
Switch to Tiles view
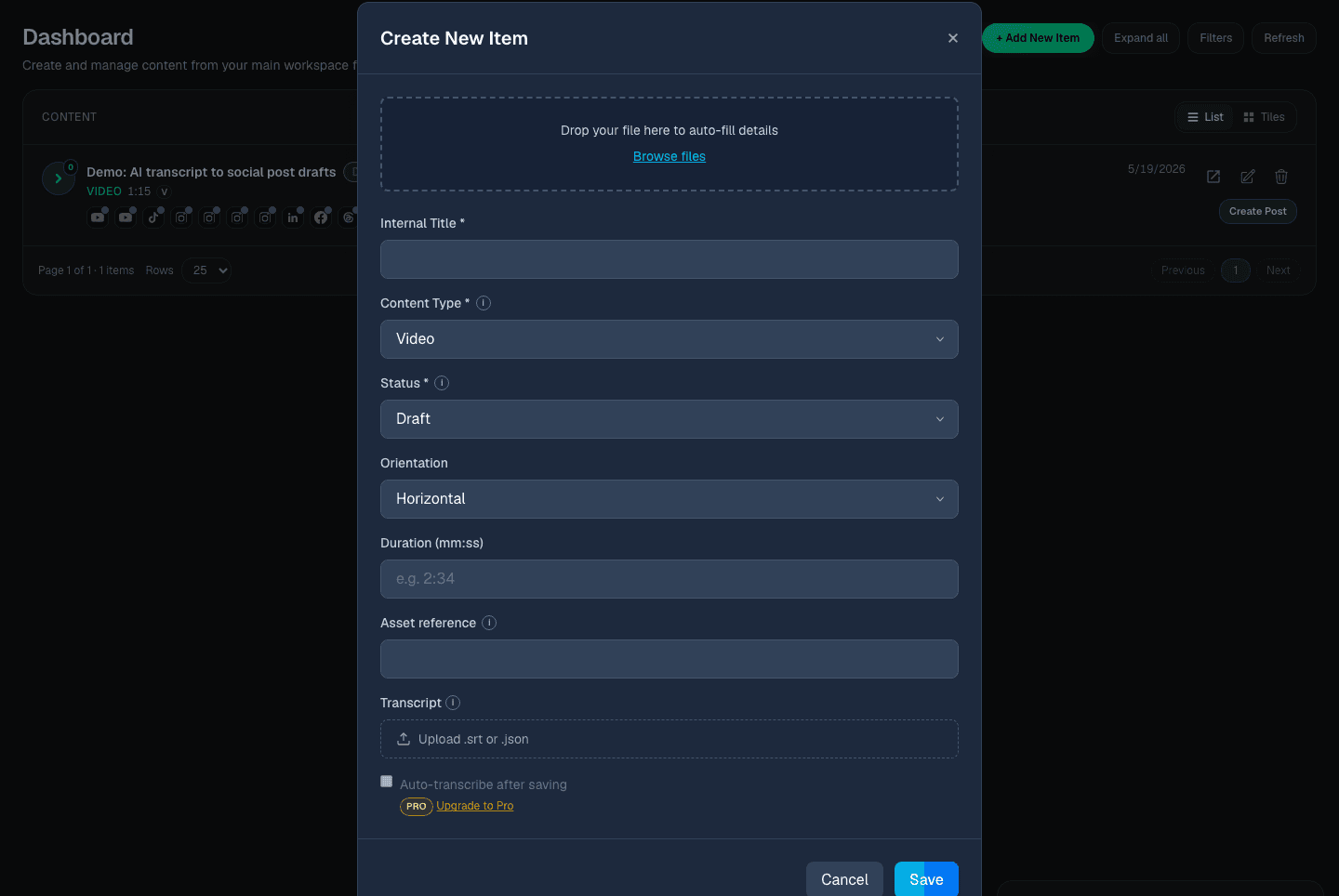[1264, 117]
